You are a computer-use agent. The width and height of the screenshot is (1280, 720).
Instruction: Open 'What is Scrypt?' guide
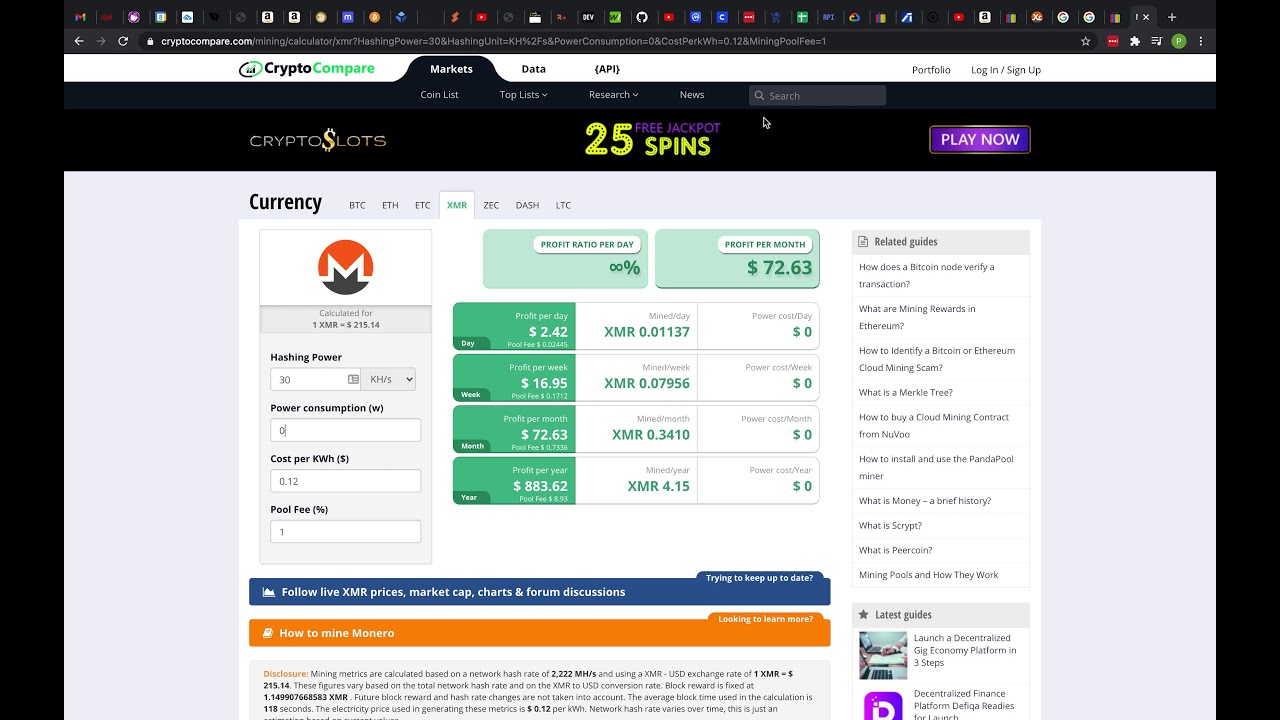[890, 526]
